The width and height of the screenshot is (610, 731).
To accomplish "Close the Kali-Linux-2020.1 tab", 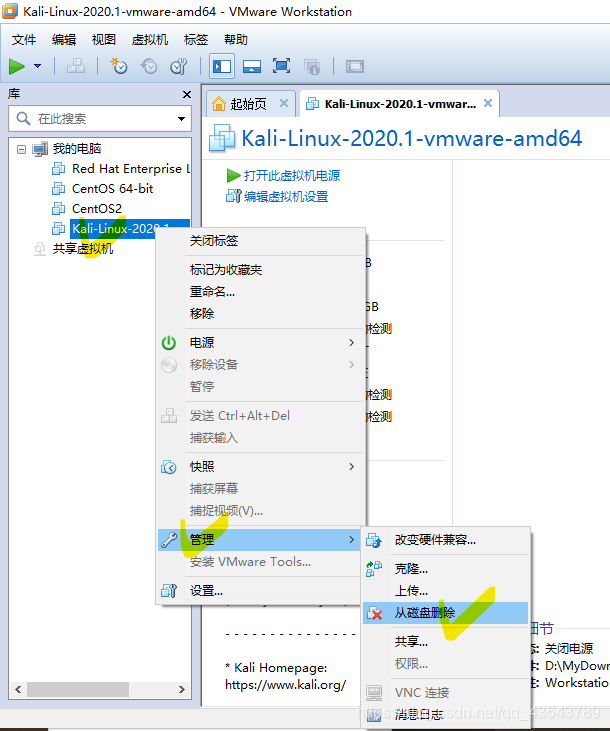I will [488, 103].
